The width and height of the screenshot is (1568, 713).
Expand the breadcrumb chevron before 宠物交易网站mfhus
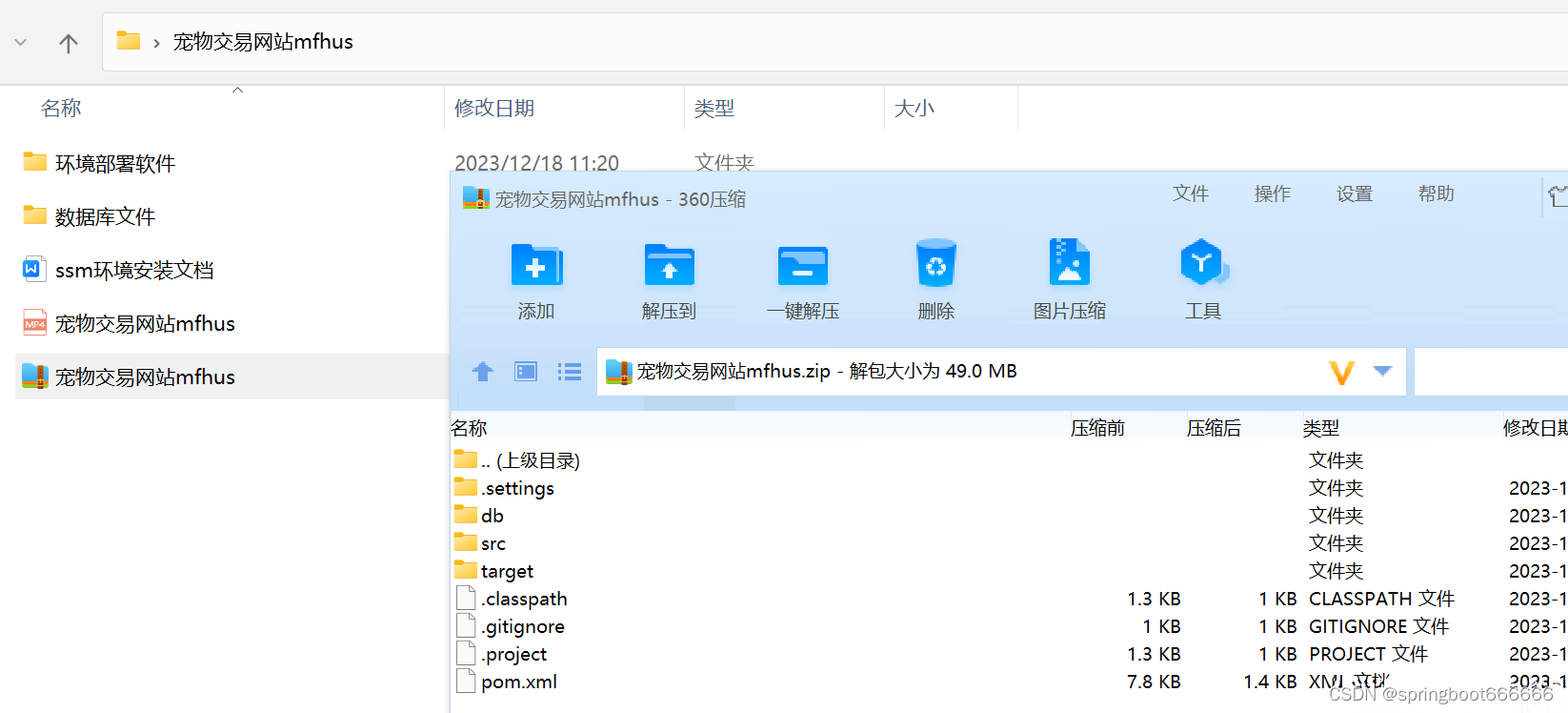(x=156, y=43)
